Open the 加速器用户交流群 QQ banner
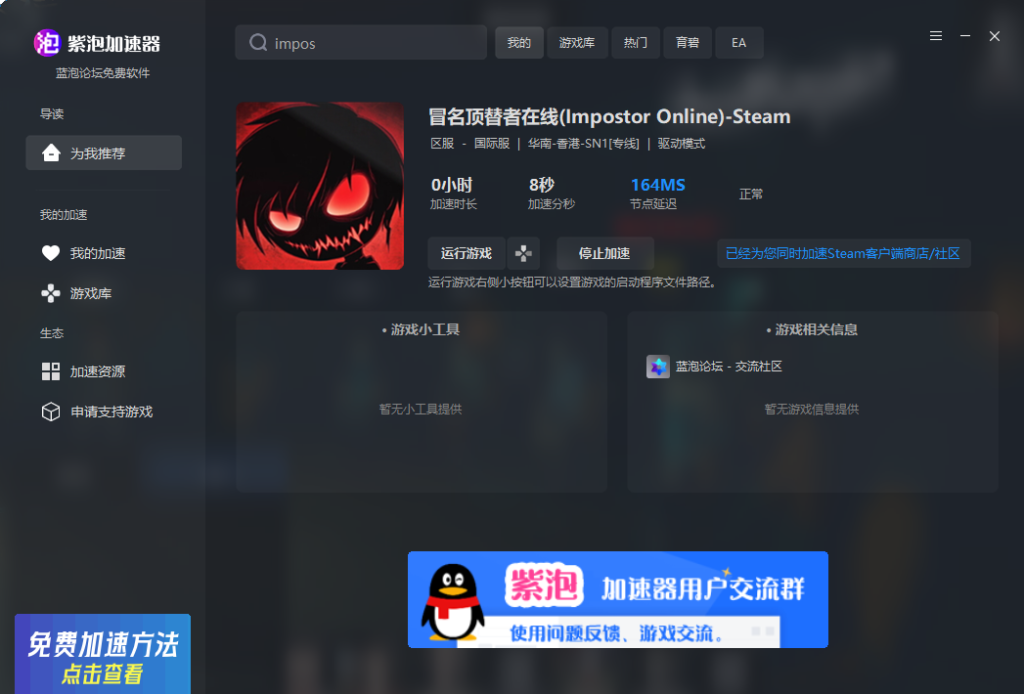This screenshot has width=1024, height=694. [618, 599]
